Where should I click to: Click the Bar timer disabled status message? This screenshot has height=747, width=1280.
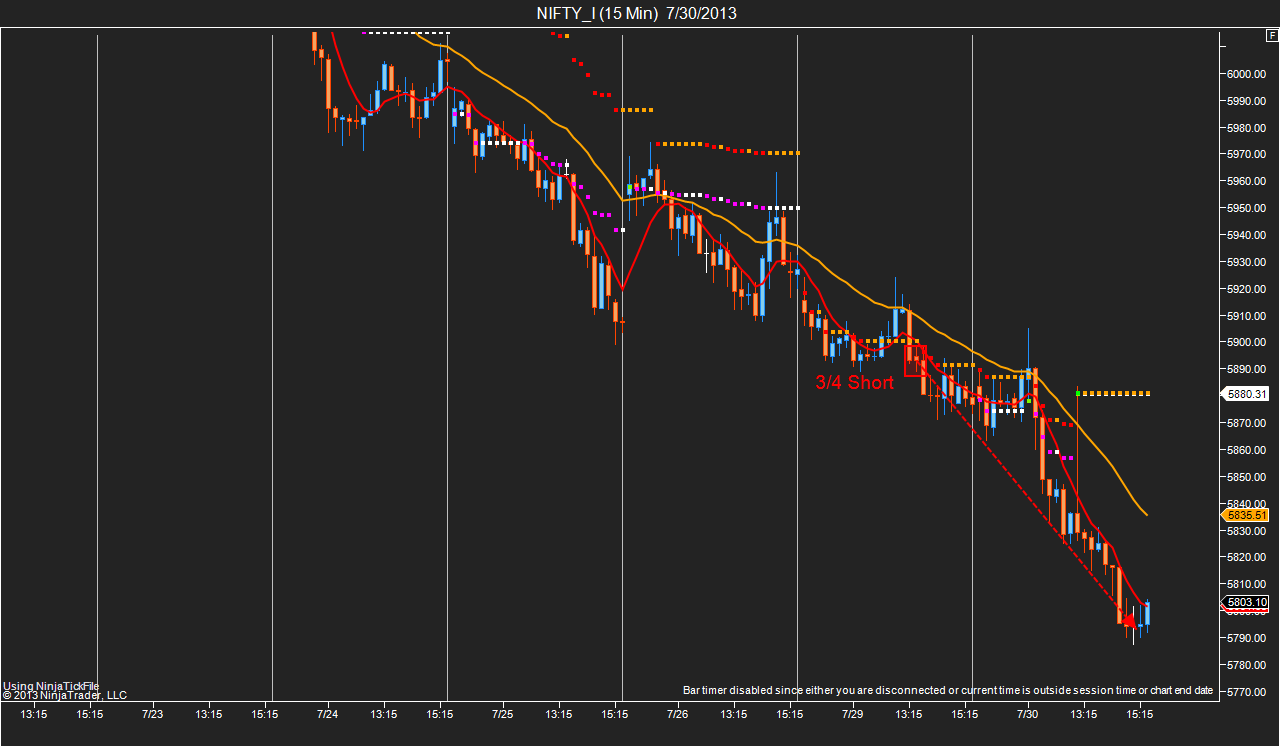tap(948, 691)
